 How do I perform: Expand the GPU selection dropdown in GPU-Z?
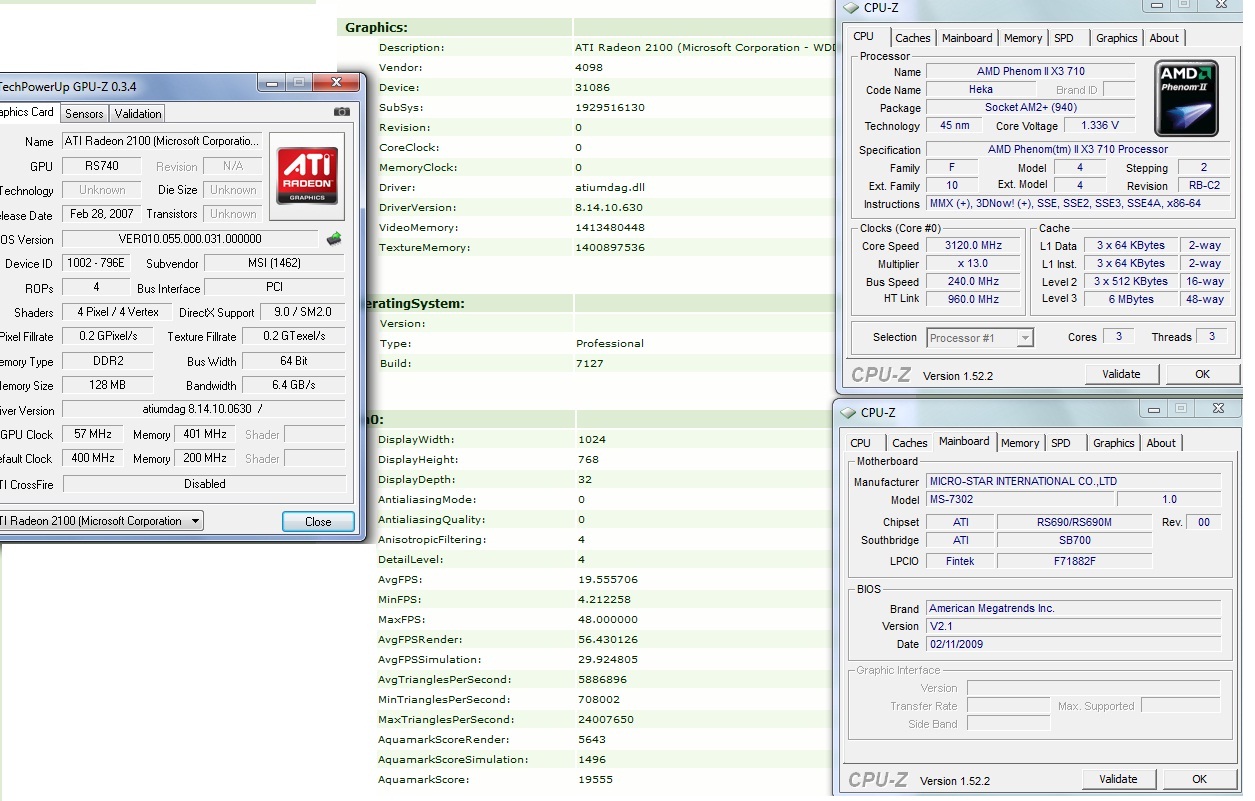(x=100, y=521)
